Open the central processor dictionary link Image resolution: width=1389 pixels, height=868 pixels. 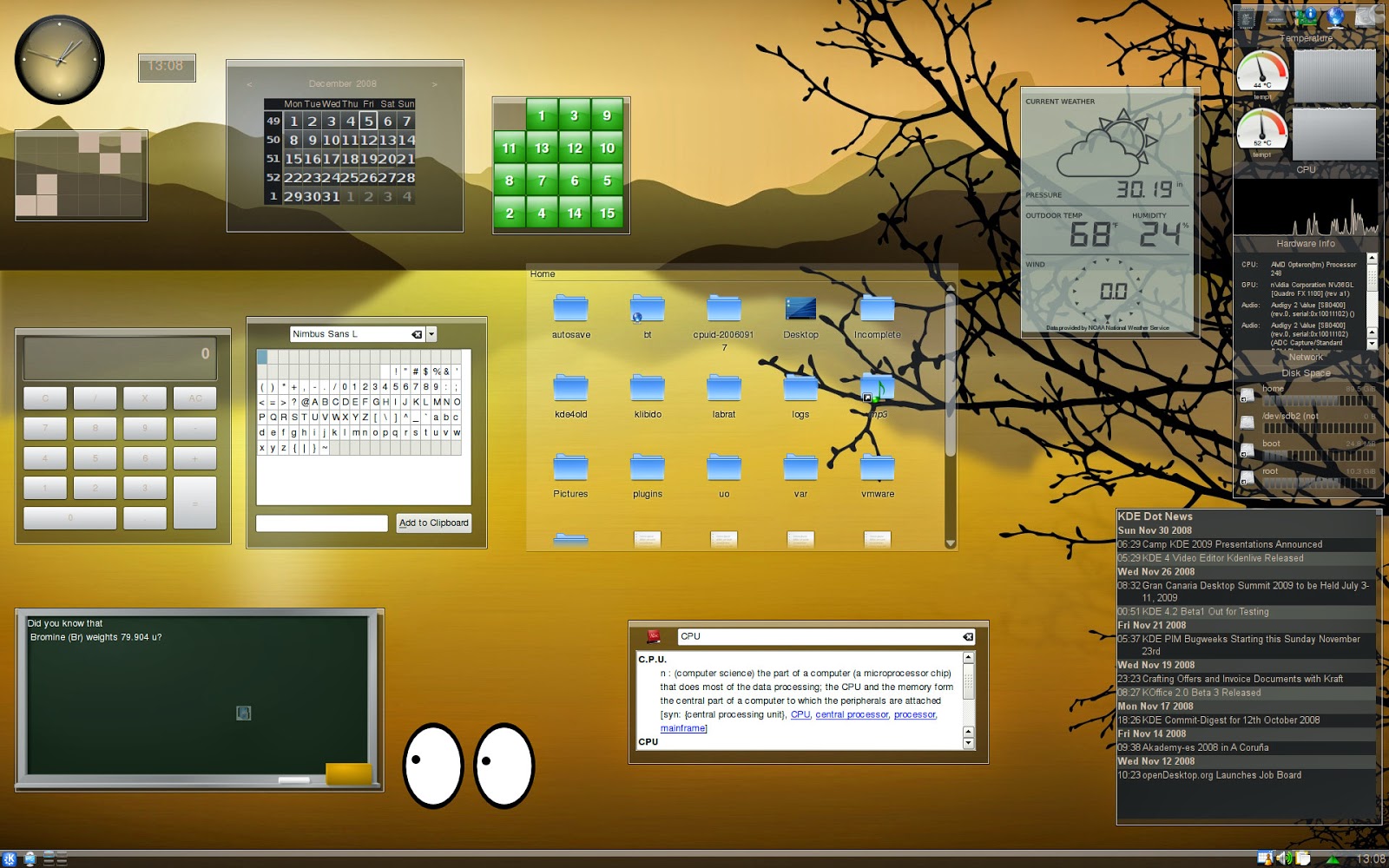coord(852,714)
